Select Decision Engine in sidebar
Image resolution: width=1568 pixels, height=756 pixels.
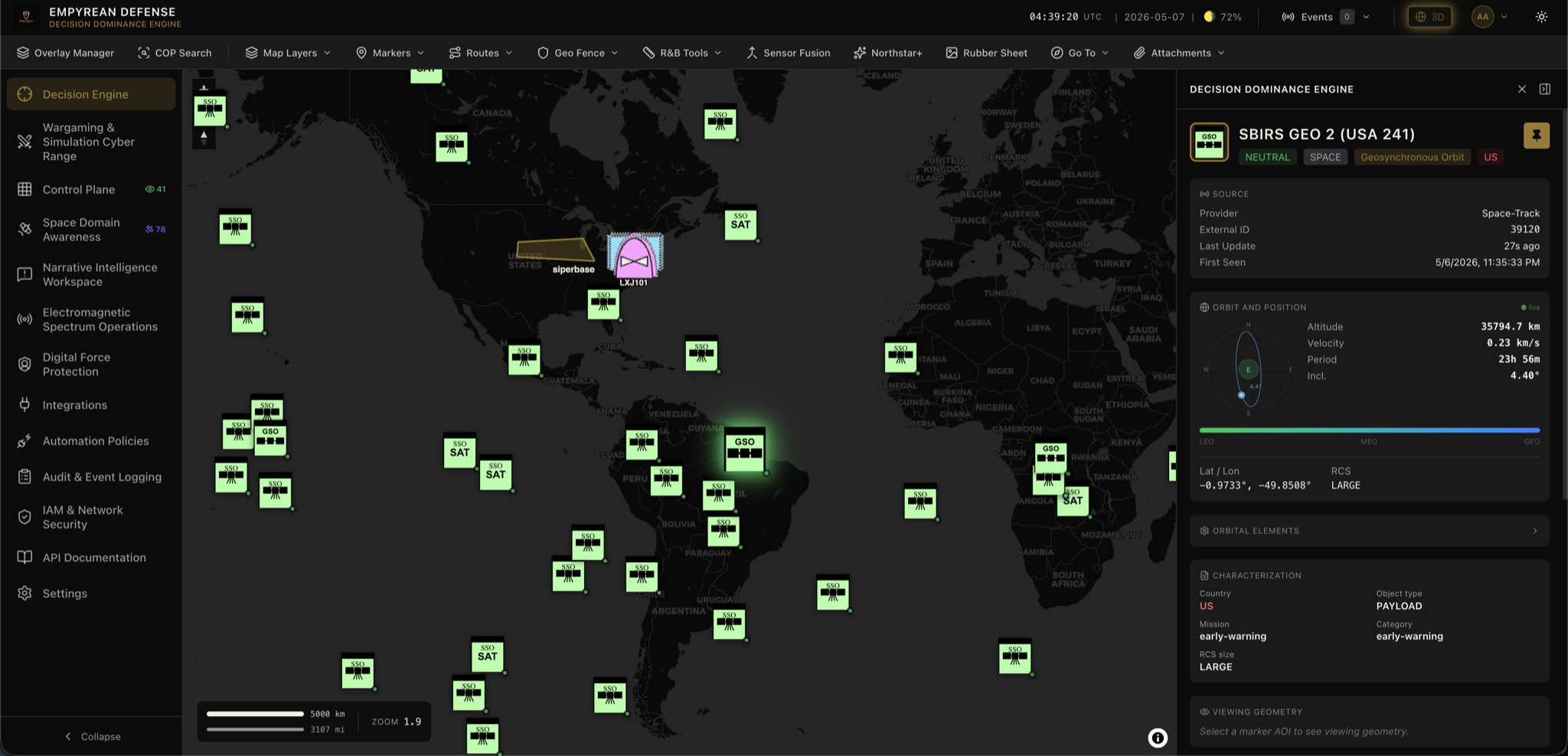coord(91,94)
